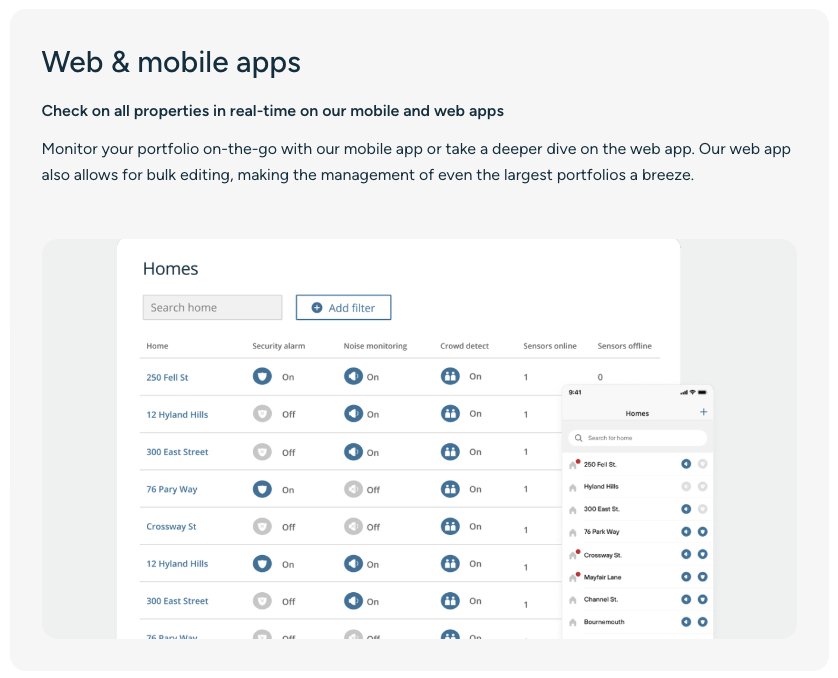Tap the plus icon in mobile Homes header
Screen dimensions: 838x678
click(703, 412)
